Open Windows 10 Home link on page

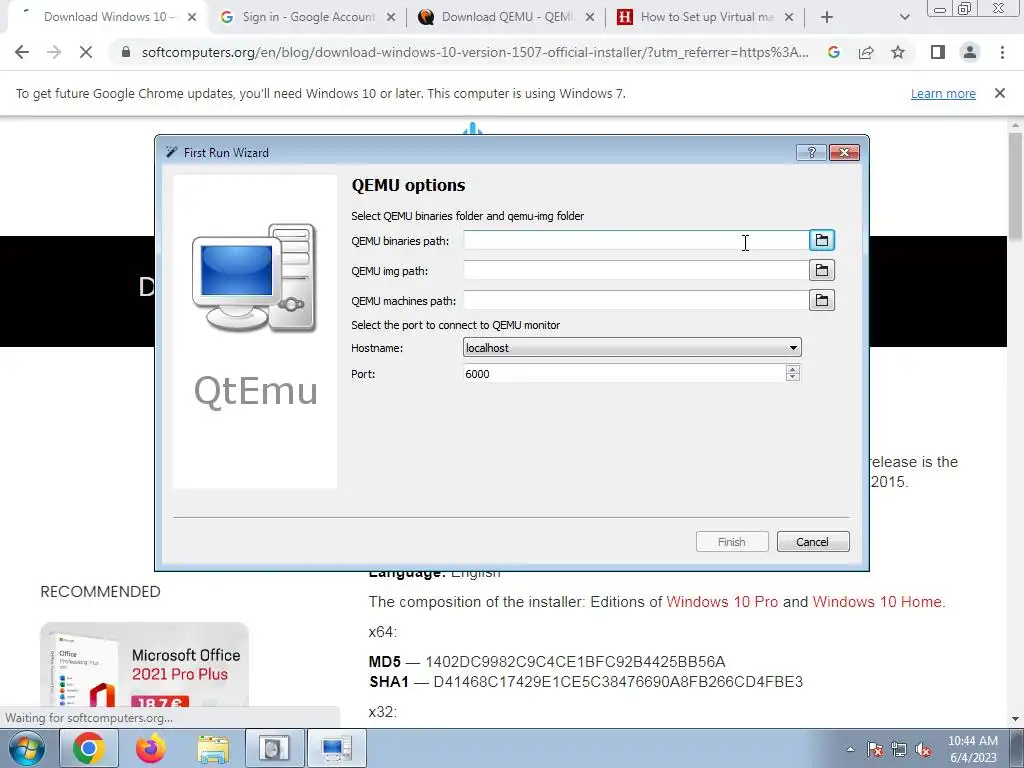tap(878, 601)
